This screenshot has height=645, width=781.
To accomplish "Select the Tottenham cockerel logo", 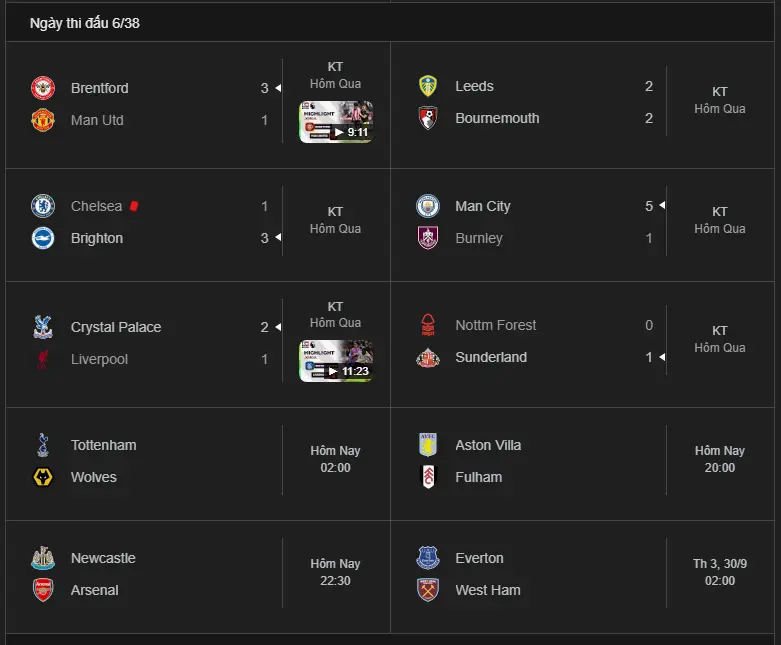I will tap(42, 445).
